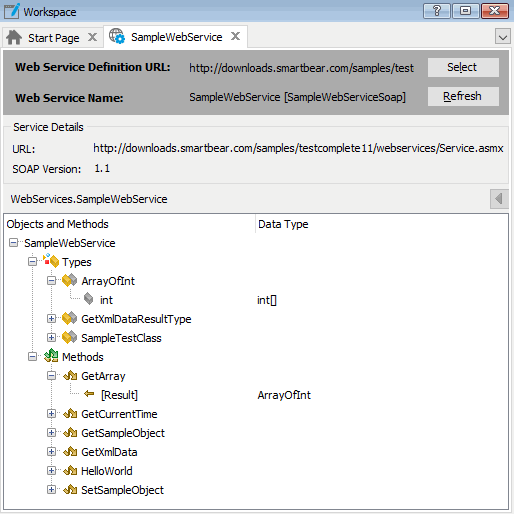This screenshot has width=514, height=514.
Task: Switch to the SampleWebService tab
Action: tap(176, 37)
